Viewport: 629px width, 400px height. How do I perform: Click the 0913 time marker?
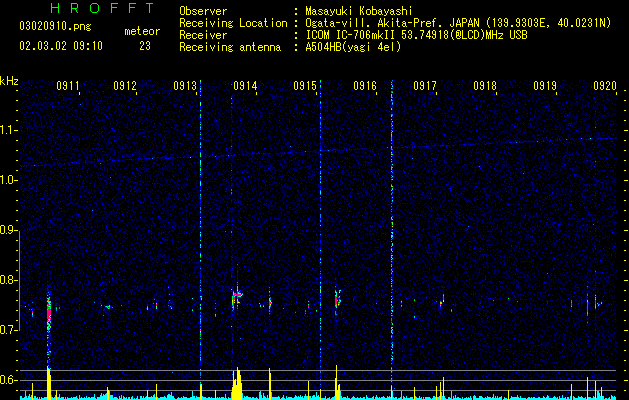[x=185, y=86]
